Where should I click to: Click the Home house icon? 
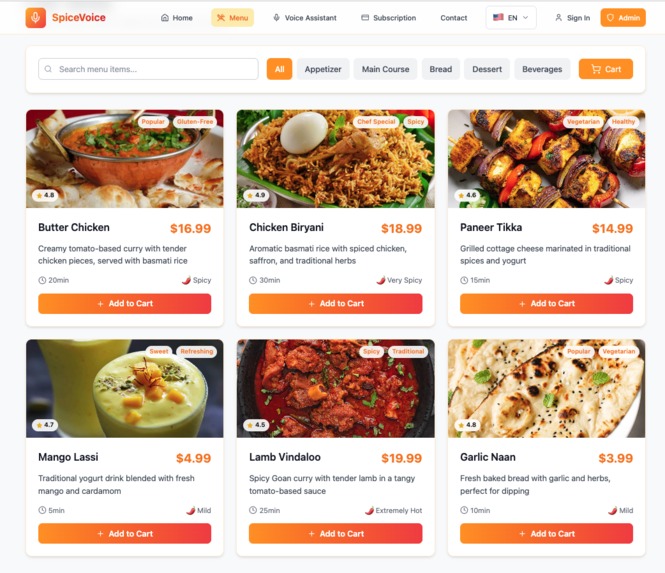click(x=165, y=18)
